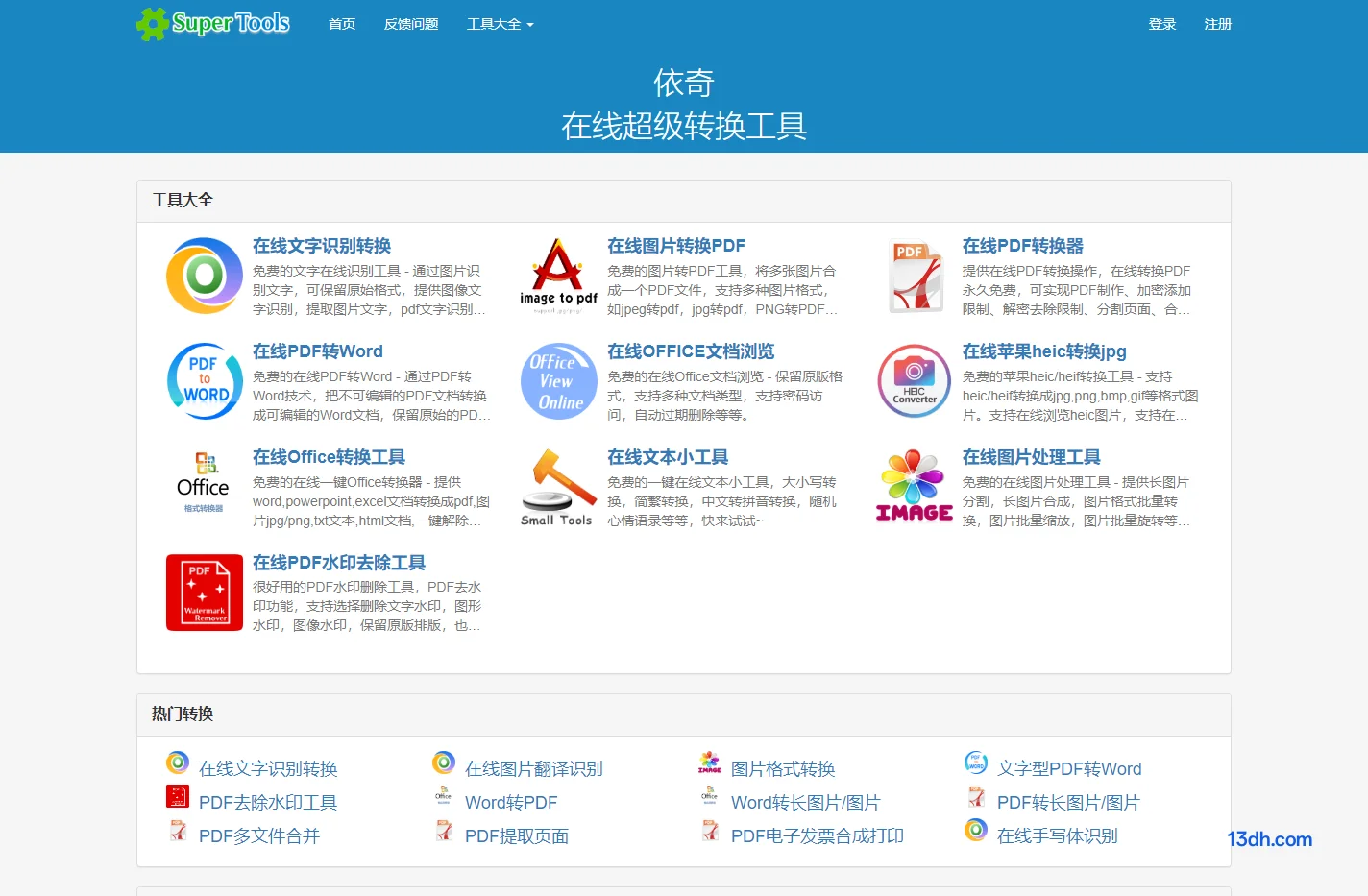Open 图片格式转换 link
The height and width of the screenshot is (896, 1368).
pos(783,768)
